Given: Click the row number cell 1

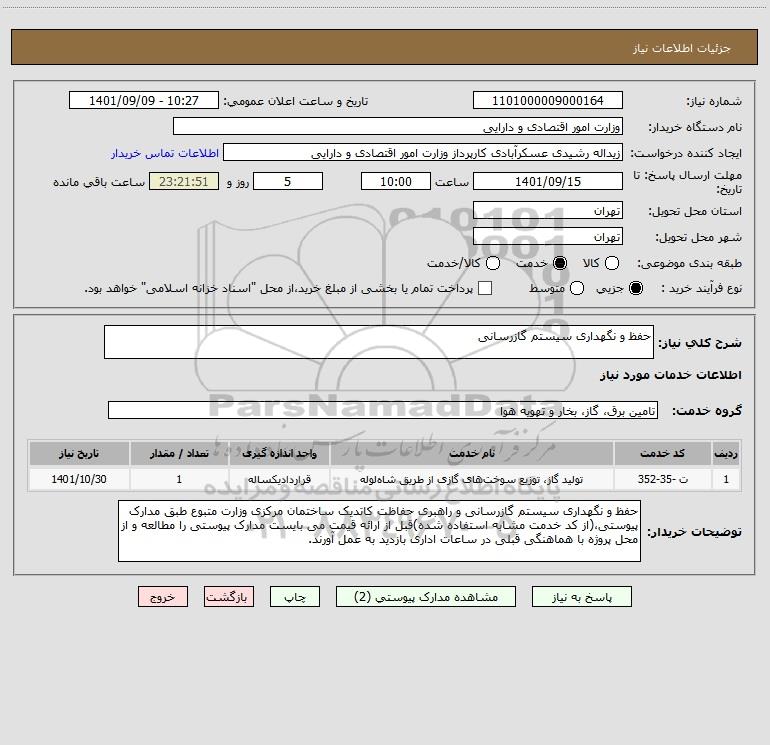Looking at the screenshot, I should 726,479.
